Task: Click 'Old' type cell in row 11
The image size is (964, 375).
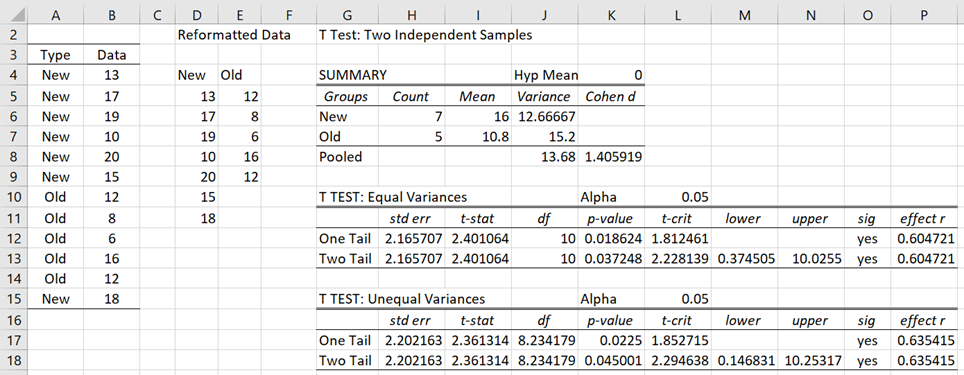Action: click(x=55, y=218)
